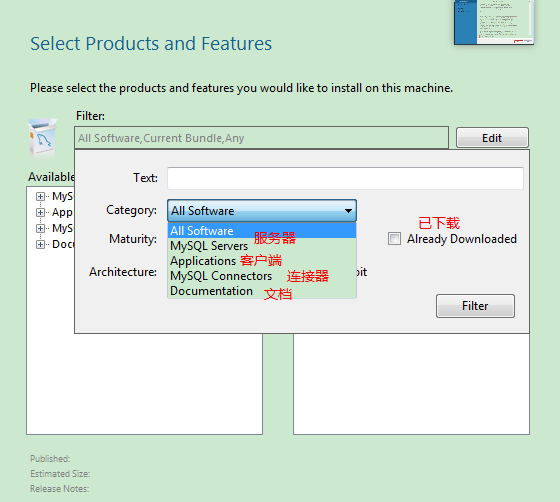Click the Filter button
The image size is (560, 502).
[475, 306]
